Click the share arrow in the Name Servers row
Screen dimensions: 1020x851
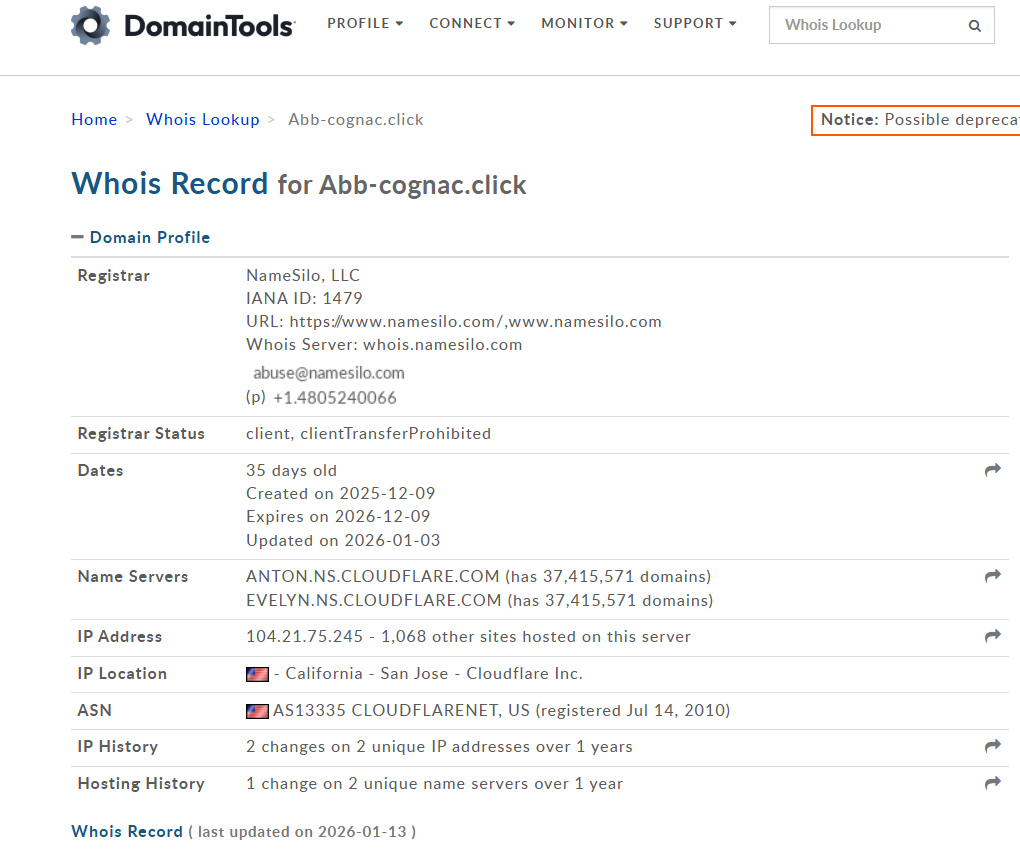point(992,576)
